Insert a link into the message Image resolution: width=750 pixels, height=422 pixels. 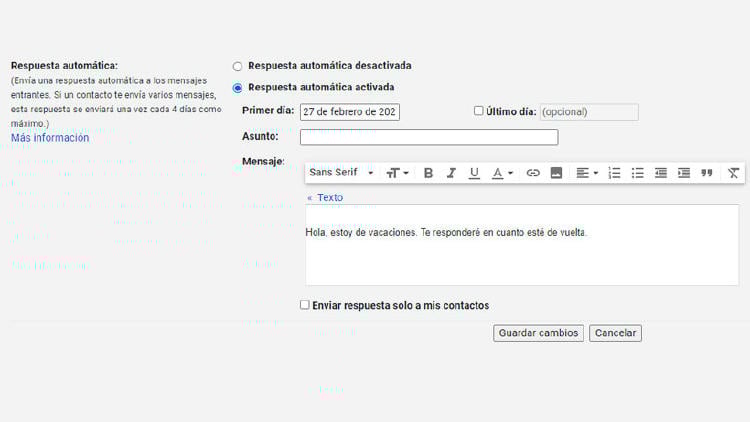tap(533, 173)
